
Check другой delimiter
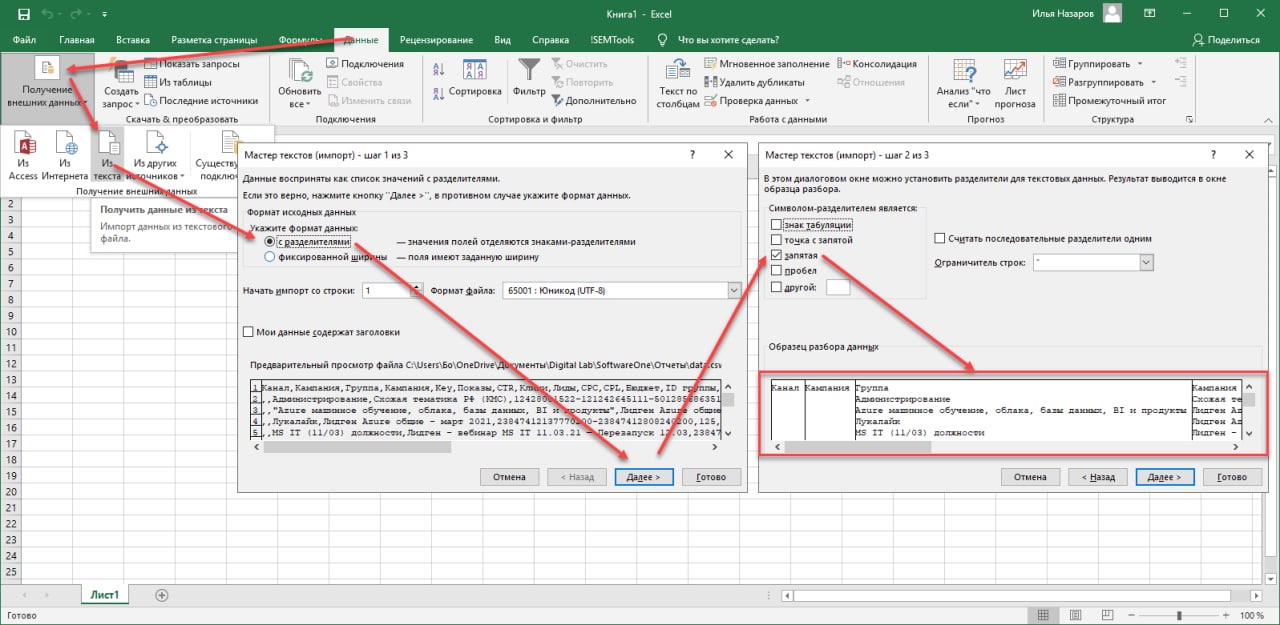point(776,287)
